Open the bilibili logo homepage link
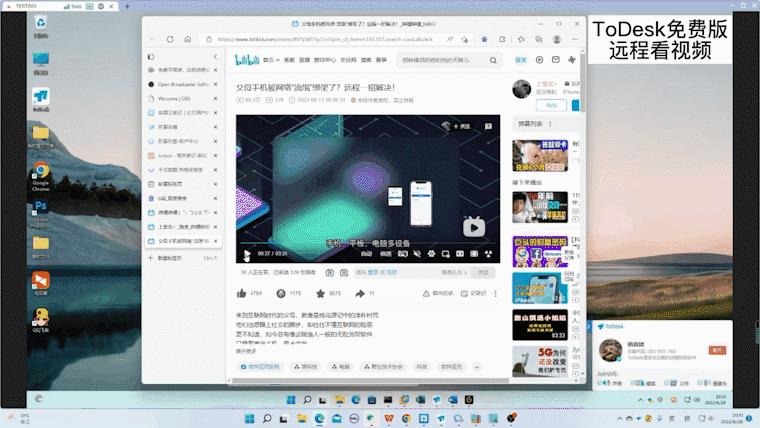Viewport: 760px width, 428px height. coord(247,60)
